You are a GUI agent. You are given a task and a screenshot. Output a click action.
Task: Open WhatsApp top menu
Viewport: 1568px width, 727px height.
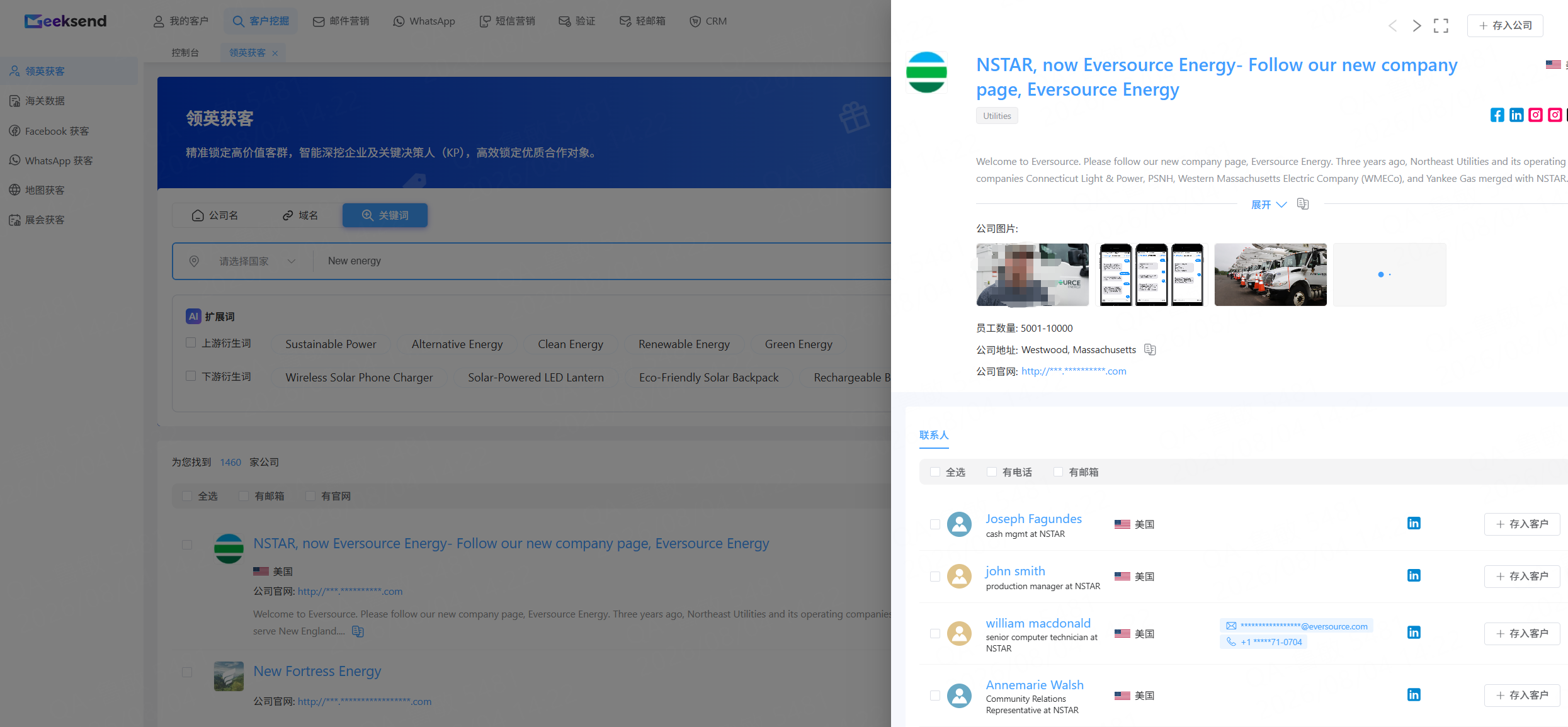pyautogui.click(x=424, y=21)
